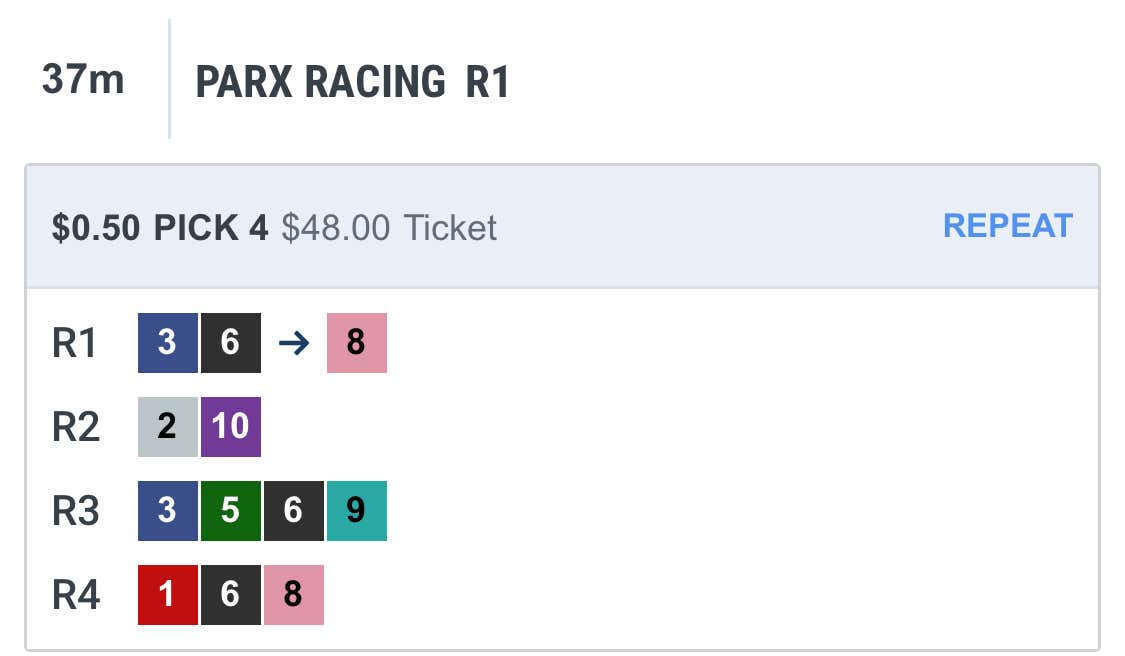This screenshot has height=656, width=1125.
Task: Select horse 2 chip in race R2
Action: pos(167,426)
